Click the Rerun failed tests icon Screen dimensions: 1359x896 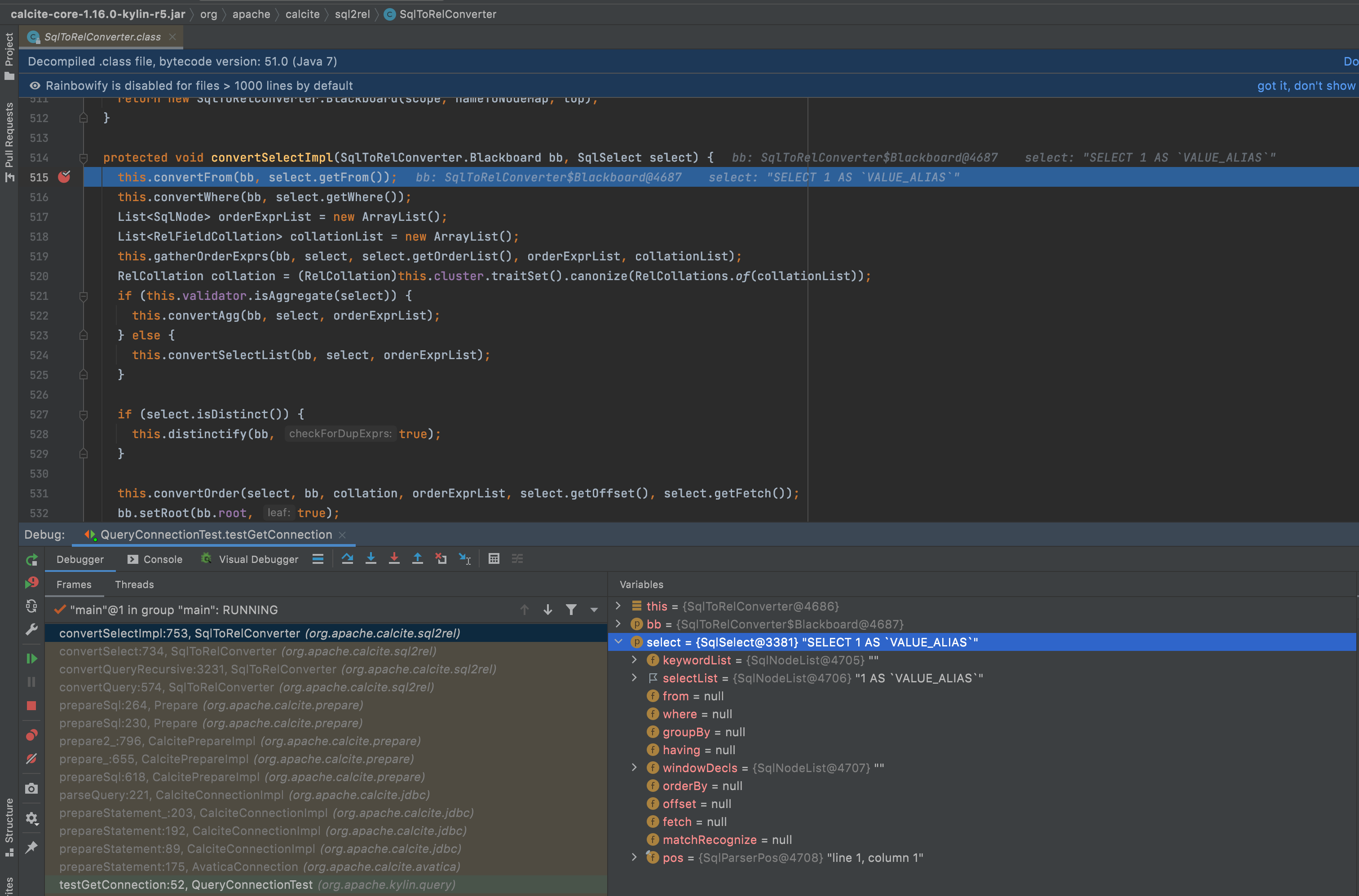[x=31, y=582]
